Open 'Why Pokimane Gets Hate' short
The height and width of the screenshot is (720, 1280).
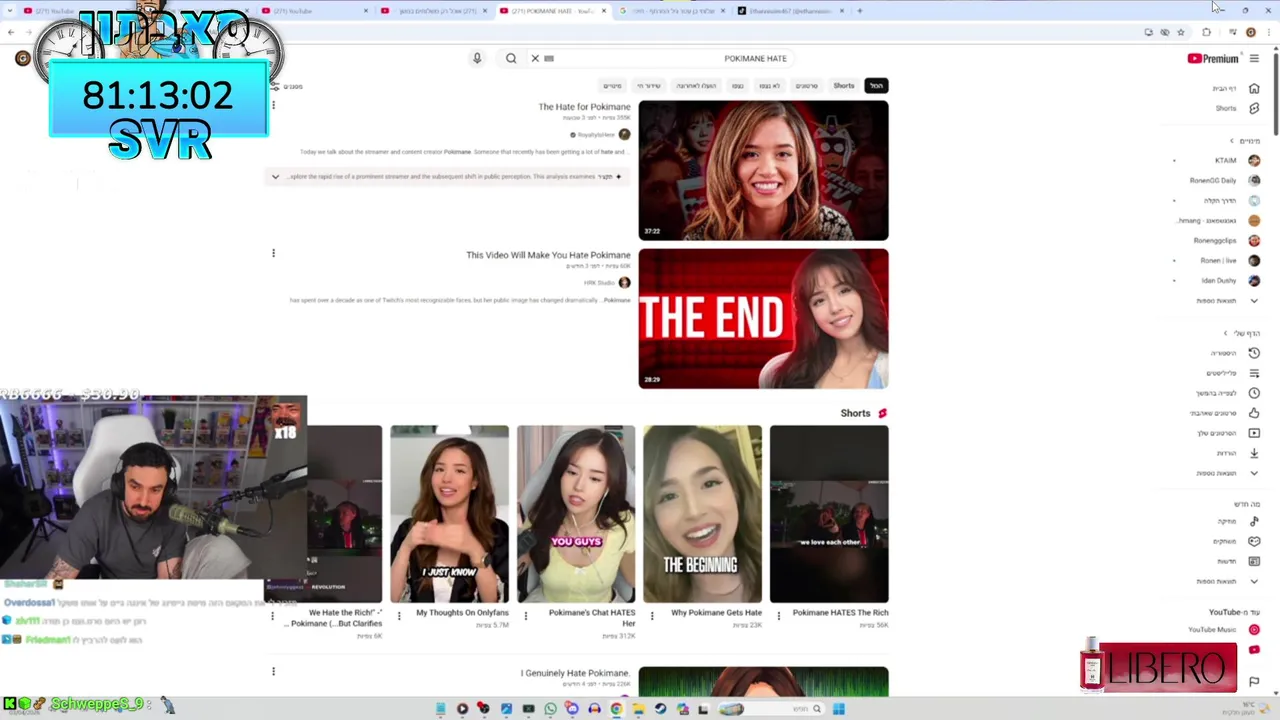(x=702, y=515)
